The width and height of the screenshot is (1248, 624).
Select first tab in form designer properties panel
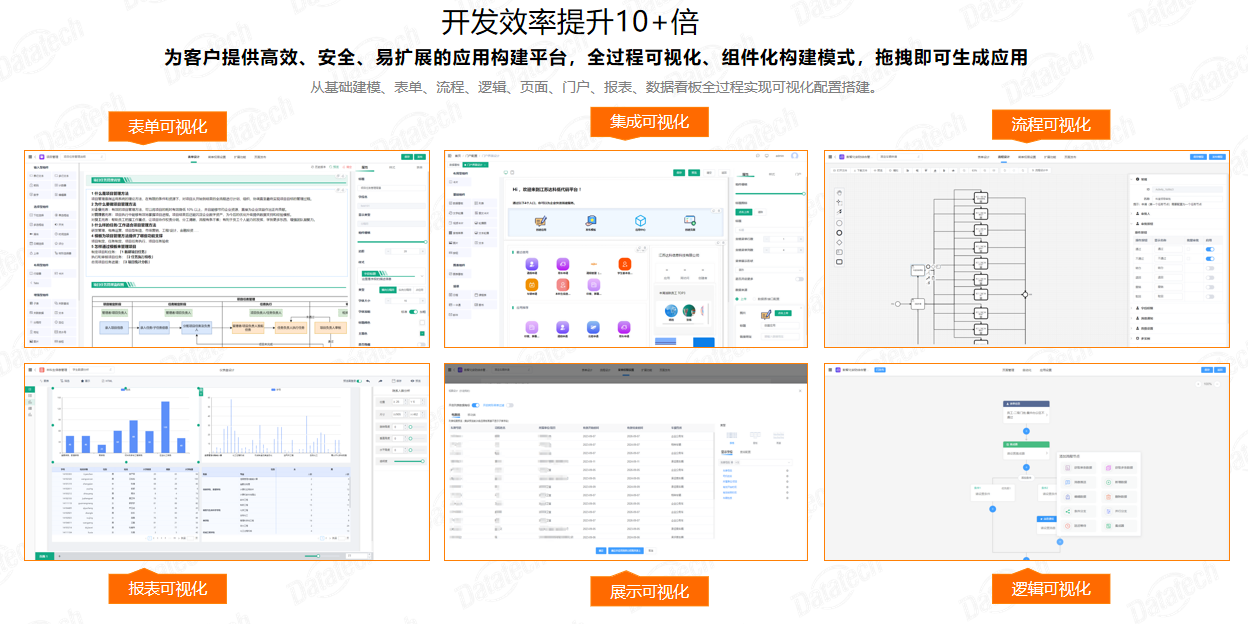364,167
